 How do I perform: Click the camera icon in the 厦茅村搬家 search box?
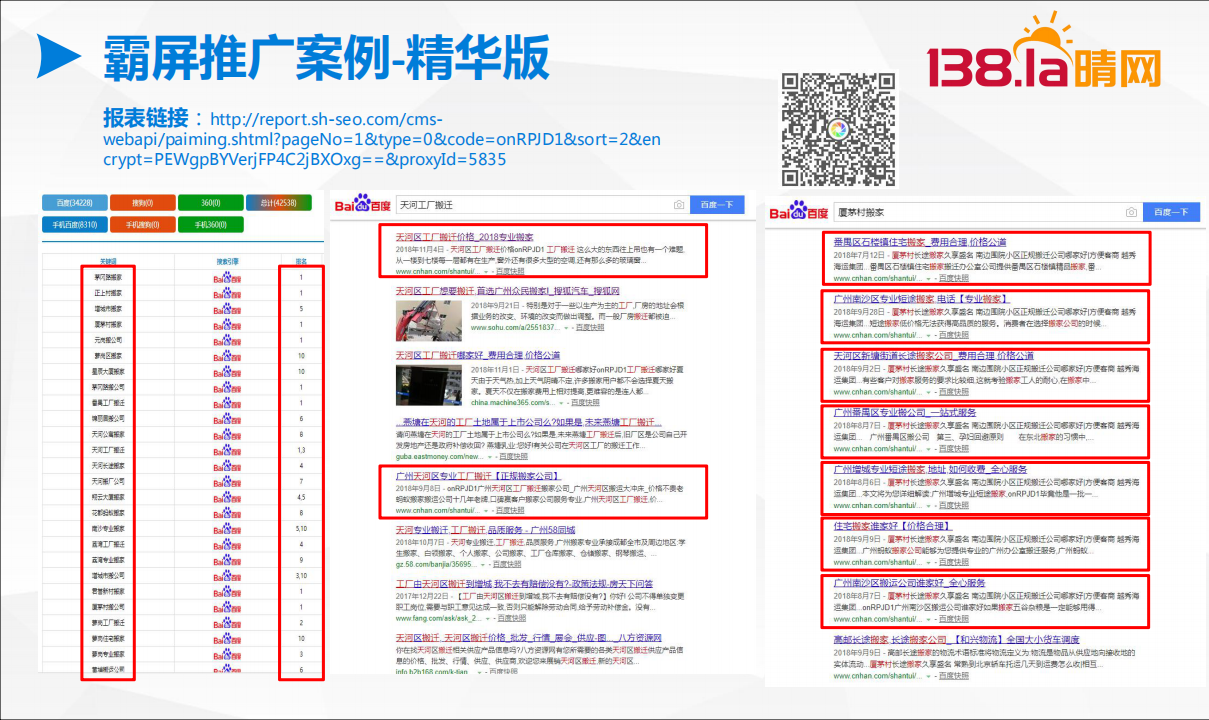1131,213
